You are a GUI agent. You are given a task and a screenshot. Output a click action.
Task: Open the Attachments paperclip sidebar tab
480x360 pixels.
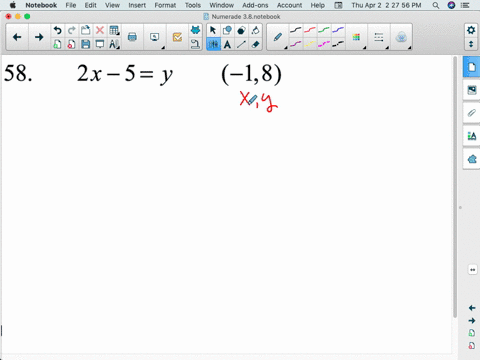click(x=472, y=113)
